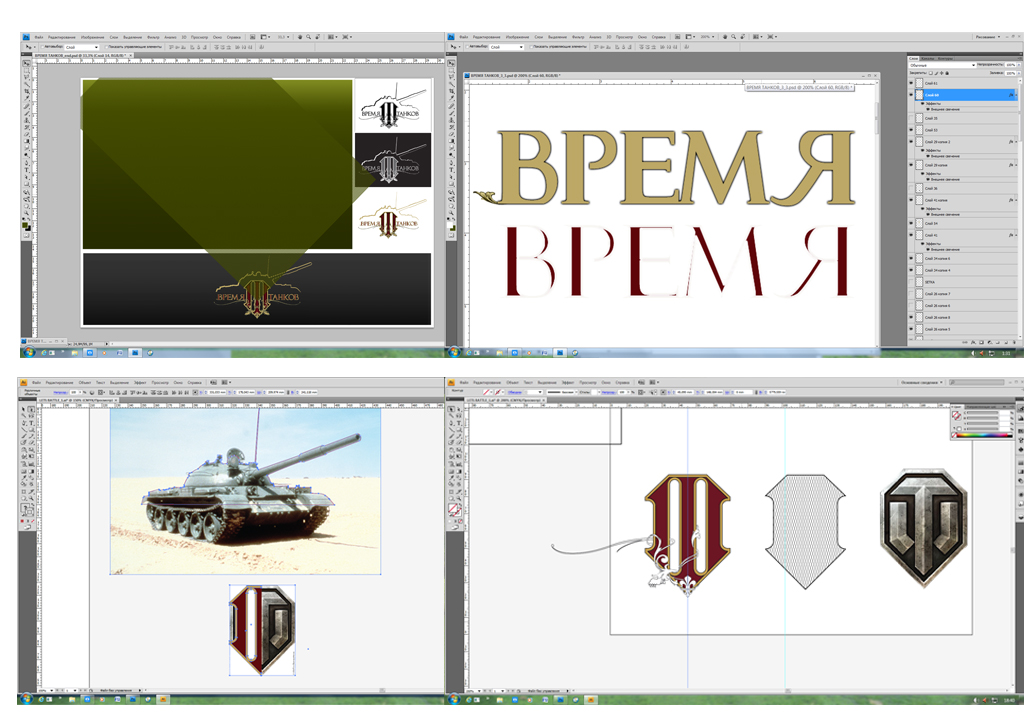This screenshot has height=724, width=1024.
Task: Open Непрозрачность opacity dropdown in Layers panel
Action: [1019, 65]
